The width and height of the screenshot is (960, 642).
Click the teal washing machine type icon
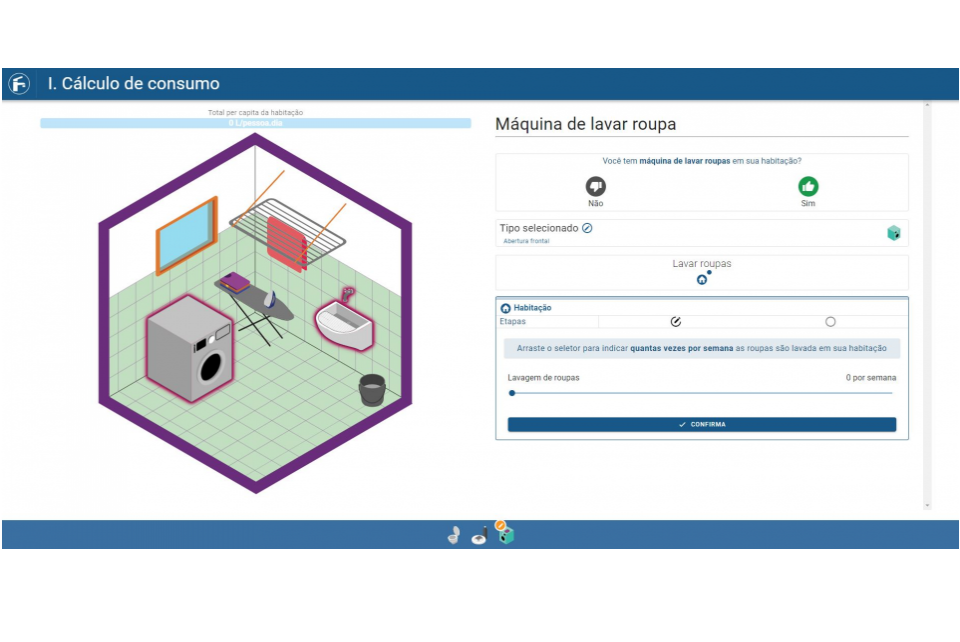(893, 233)
